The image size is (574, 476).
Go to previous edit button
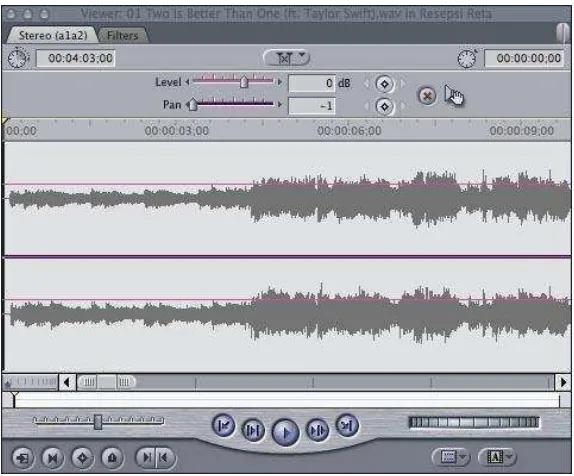(224, 425)
